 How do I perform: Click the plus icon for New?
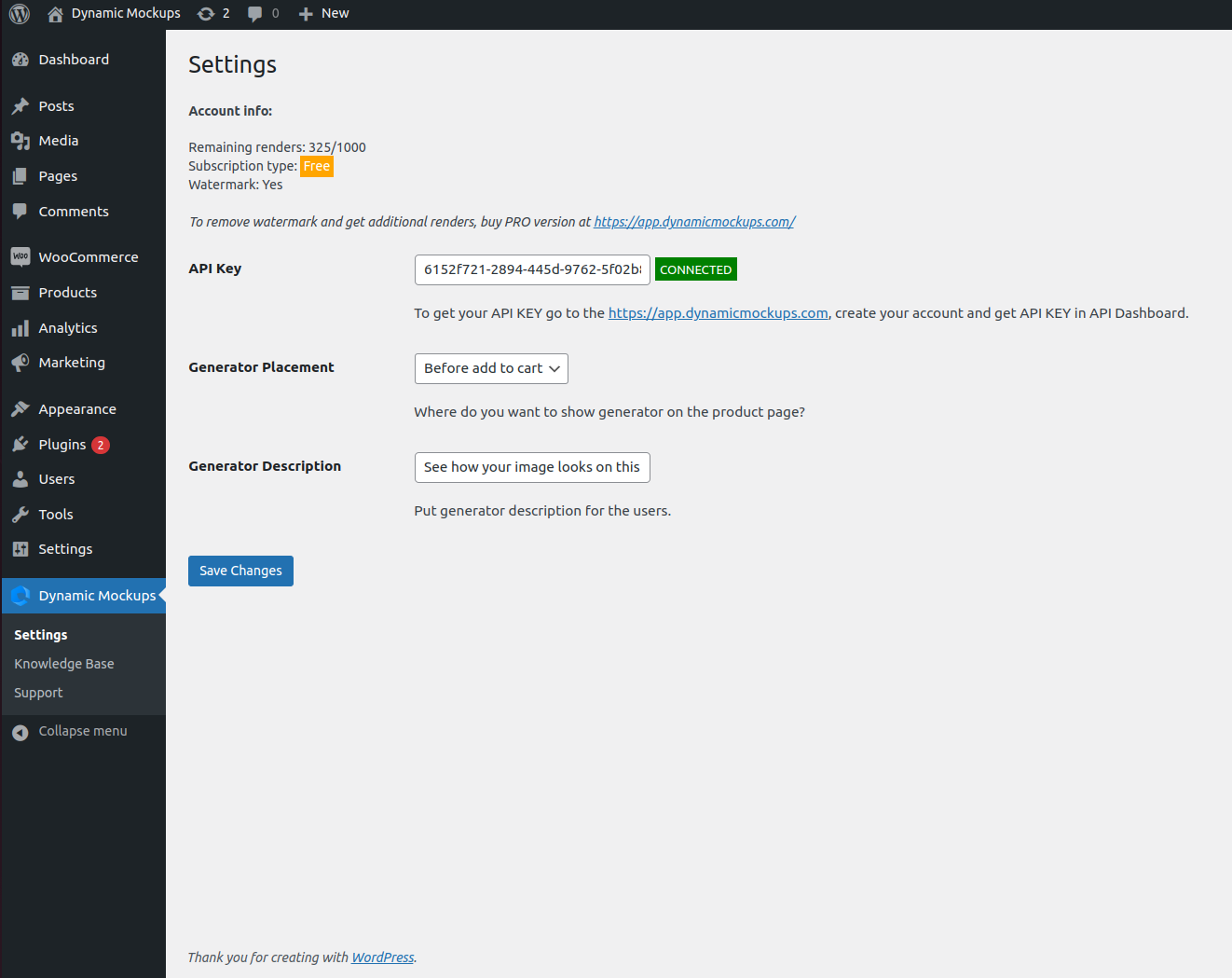(x=306, y=14)
